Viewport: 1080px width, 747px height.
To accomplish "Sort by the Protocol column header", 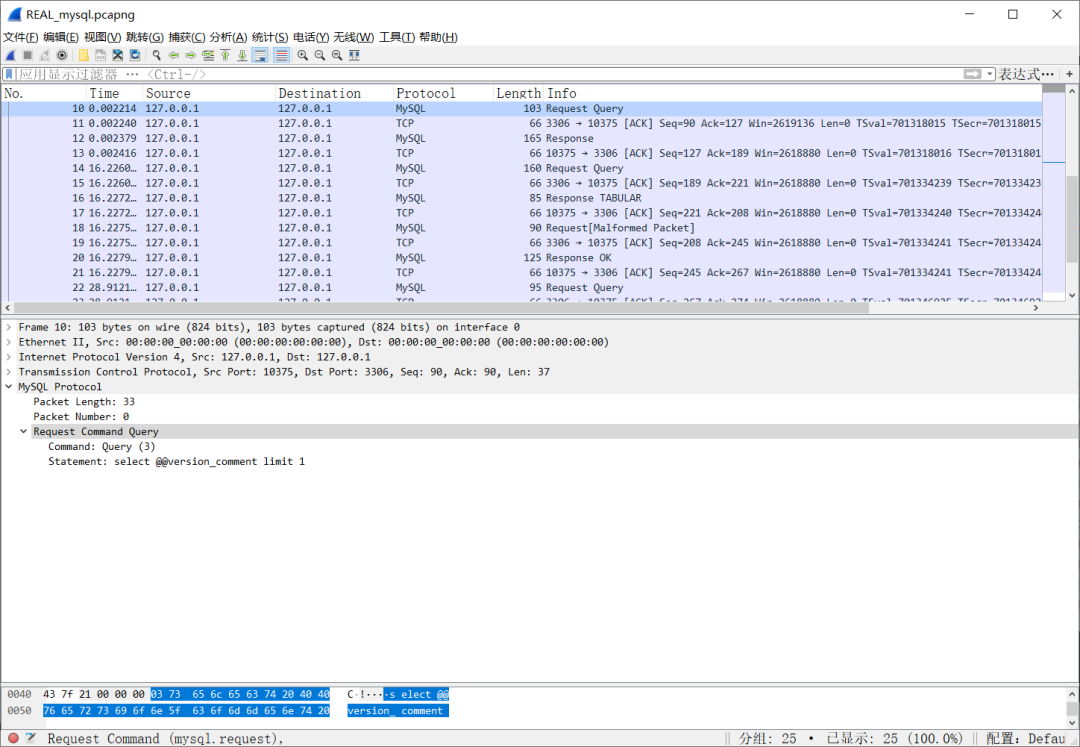I will coord(444,93).
